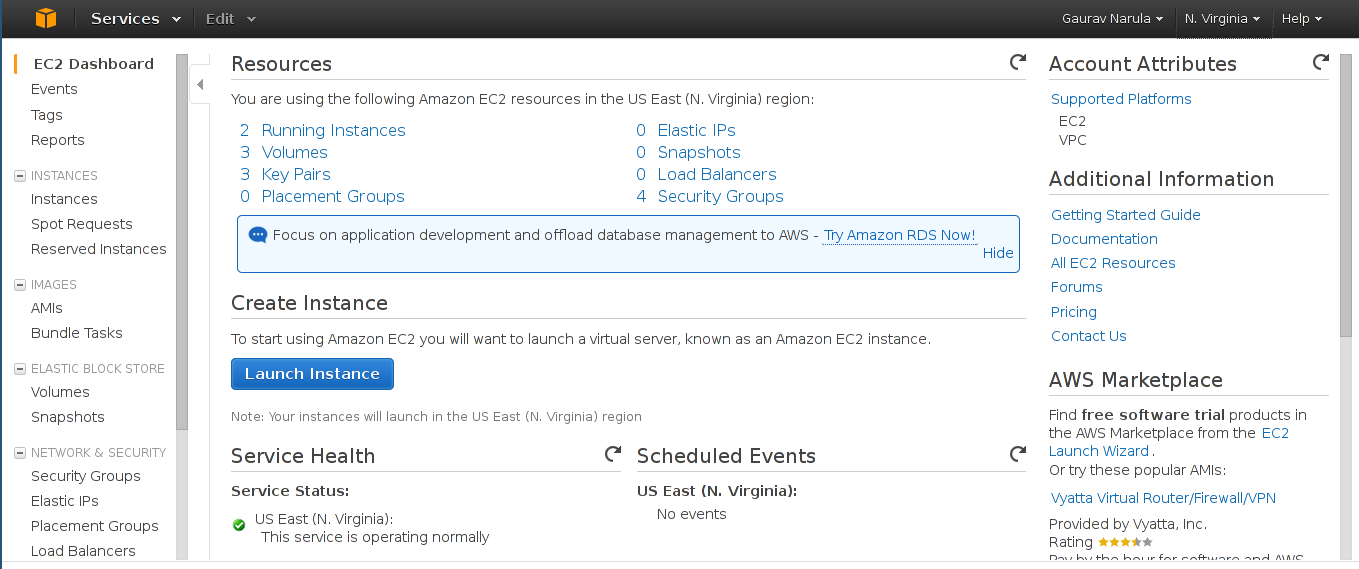The width and height of the screenshot is (1359, 569).
Task: Refresh the Scheduled Events section
Action: (1017, 454)
